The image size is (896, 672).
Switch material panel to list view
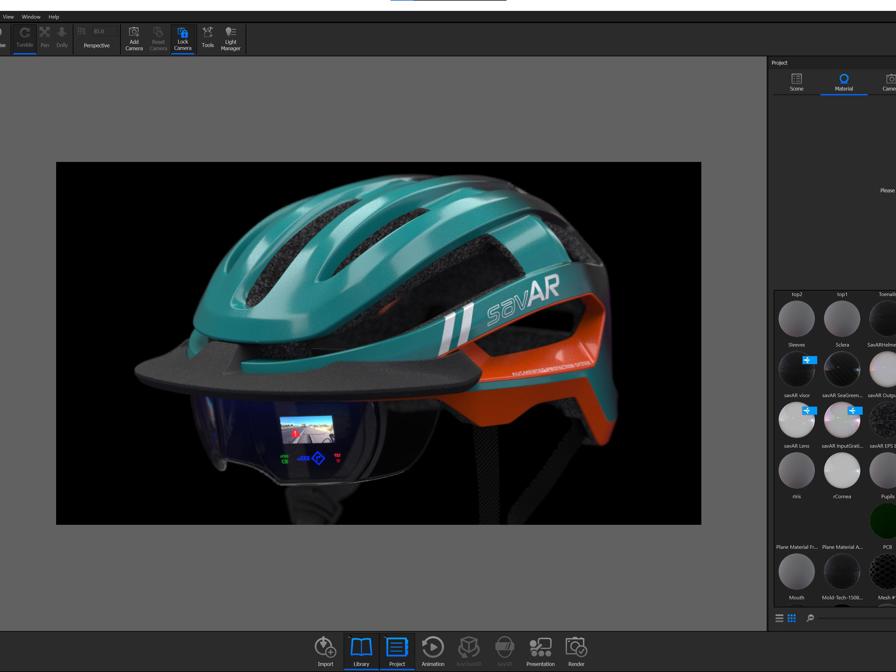(779, 617)
